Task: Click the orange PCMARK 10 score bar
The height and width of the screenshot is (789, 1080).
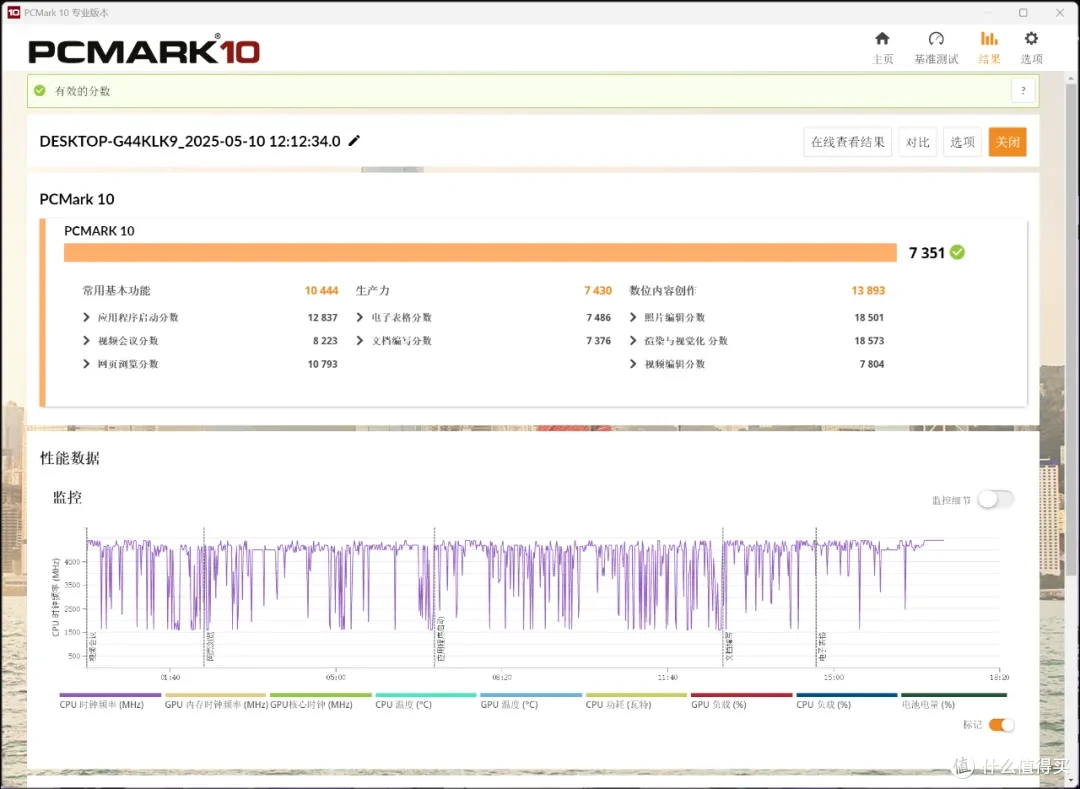Action: point(480,253)
